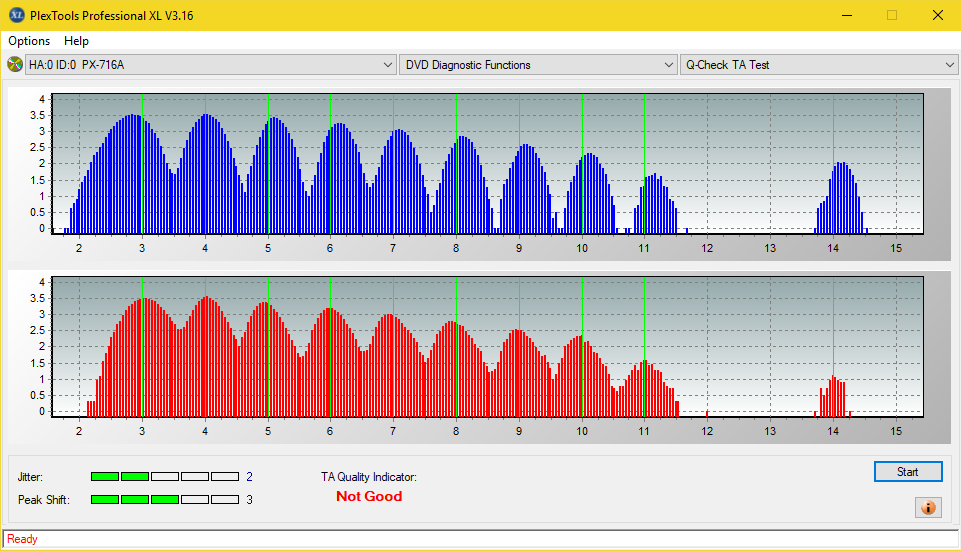Expand the Q-Check TA Test dropdown

point(819,64)
